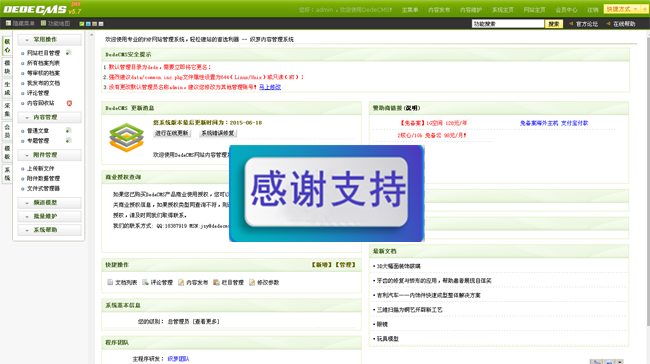
Task: Open 内容维护 in the top navigation
Action: tap(471, 10)
